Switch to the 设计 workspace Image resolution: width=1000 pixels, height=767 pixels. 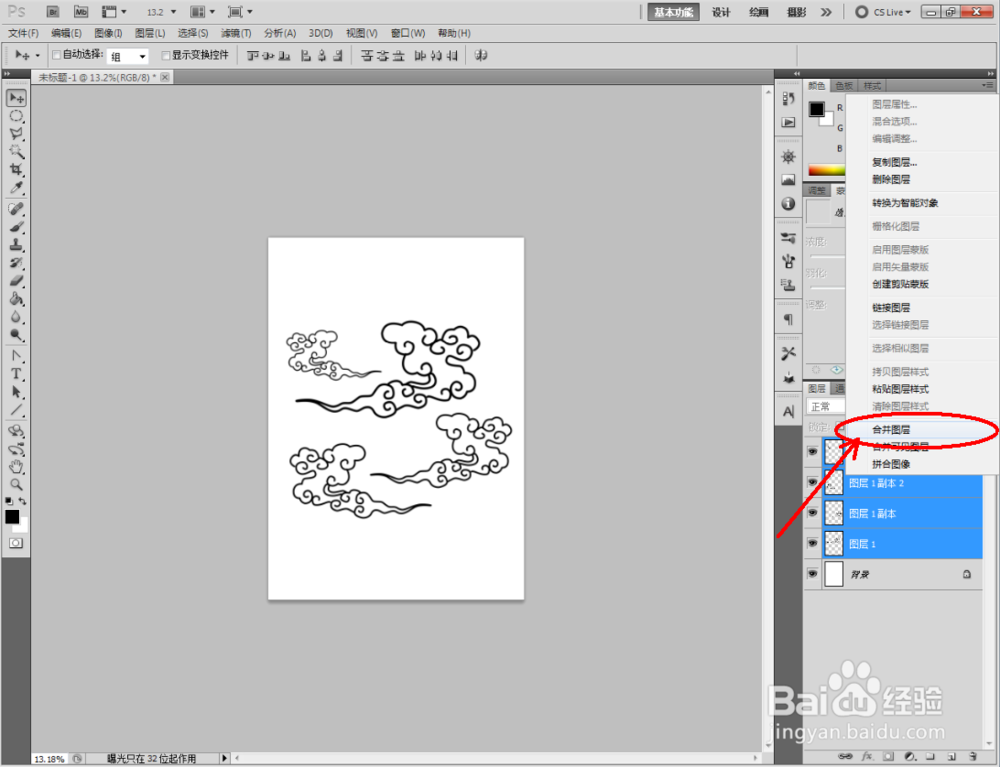(x=721, y=12)
